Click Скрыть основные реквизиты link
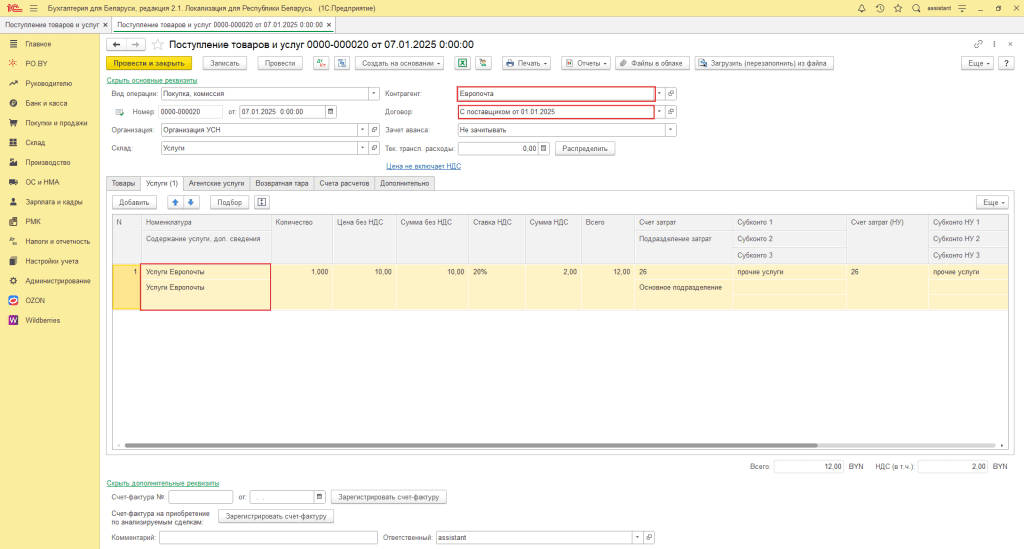1024x549 pixels. click(x=152, y=80)
